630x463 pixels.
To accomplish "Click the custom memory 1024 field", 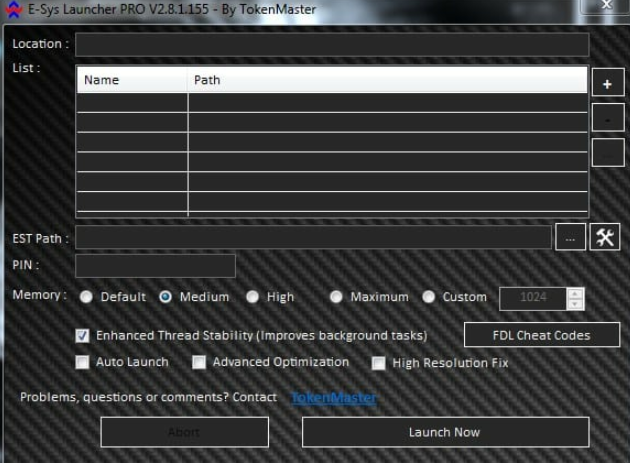I will click(x=533, y=299).
